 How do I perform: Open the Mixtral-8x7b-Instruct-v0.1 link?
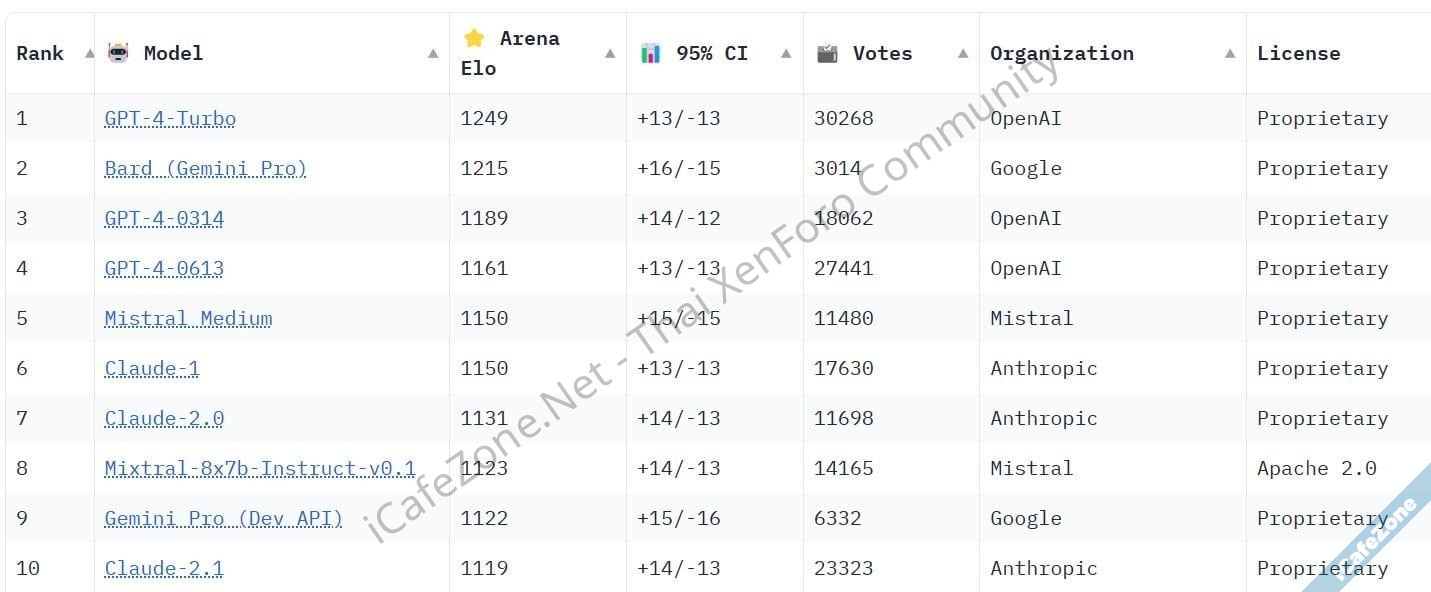pyautogui.click(x=260, y=468)
